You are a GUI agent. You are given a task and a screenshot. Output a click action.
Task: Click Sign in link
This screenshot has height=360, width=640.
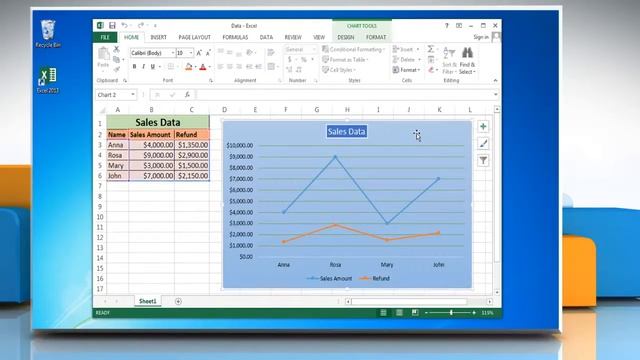click(x=481, y=37)
